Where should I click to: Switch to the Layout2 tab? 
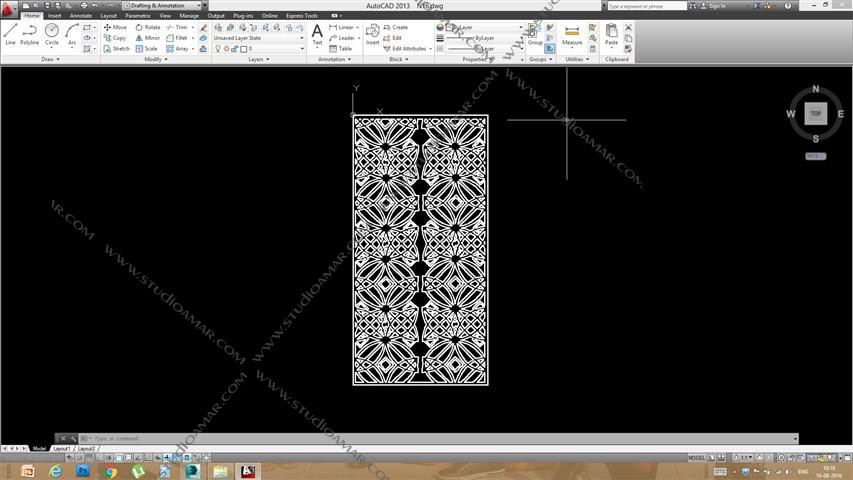[86, 448]
